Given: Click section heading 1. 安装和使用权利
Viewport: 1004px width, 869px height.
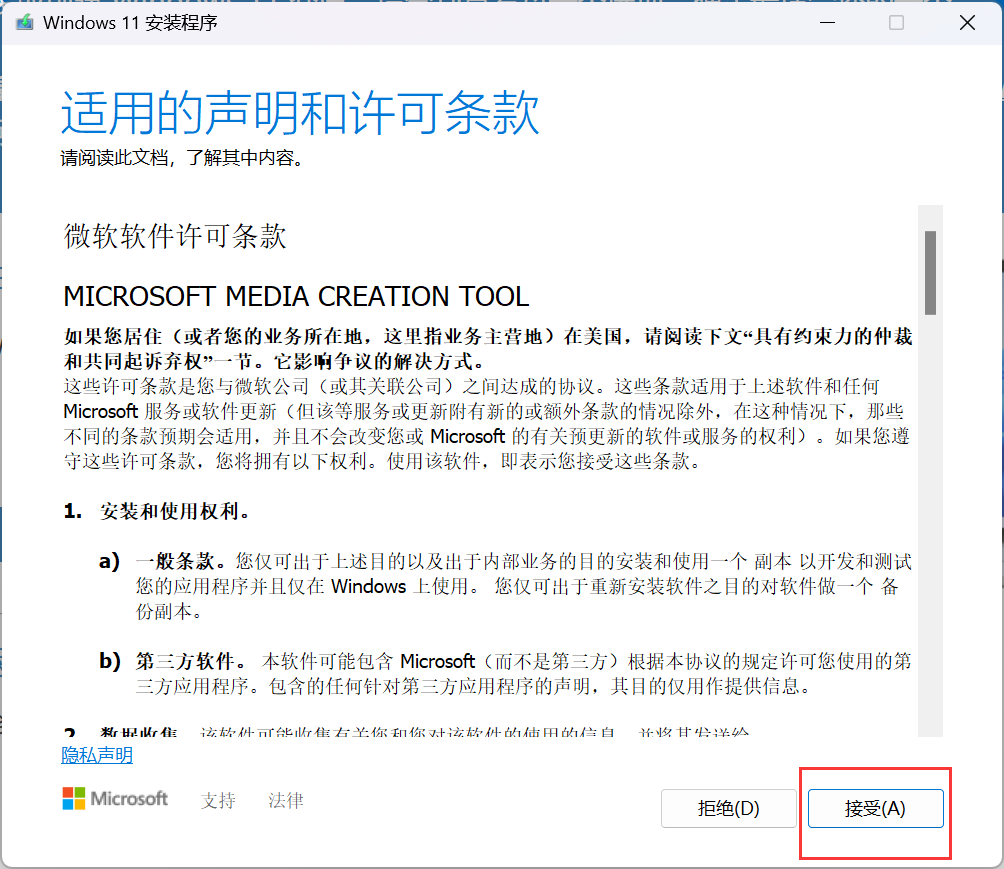Looking at the screenshot, I should [157, 511].
